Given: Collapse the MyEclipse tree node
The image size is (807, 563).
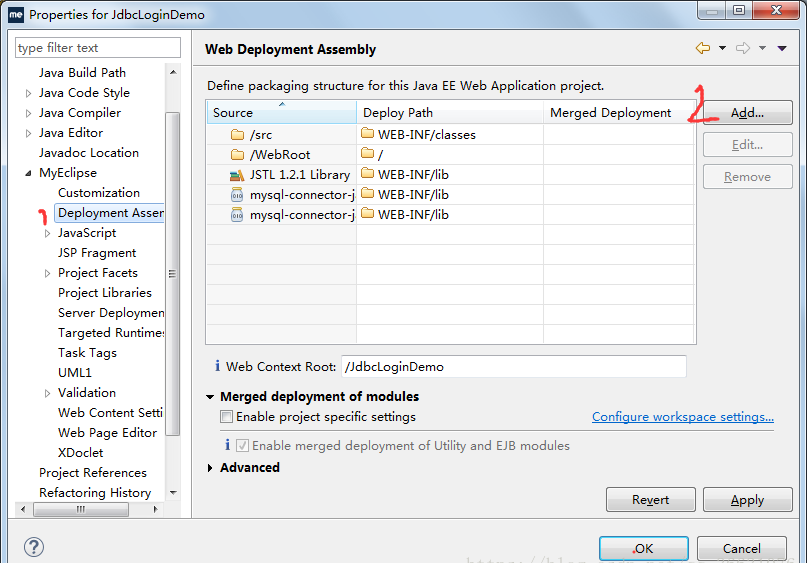Looking at the screenshot, I should (x=28, y=173).
